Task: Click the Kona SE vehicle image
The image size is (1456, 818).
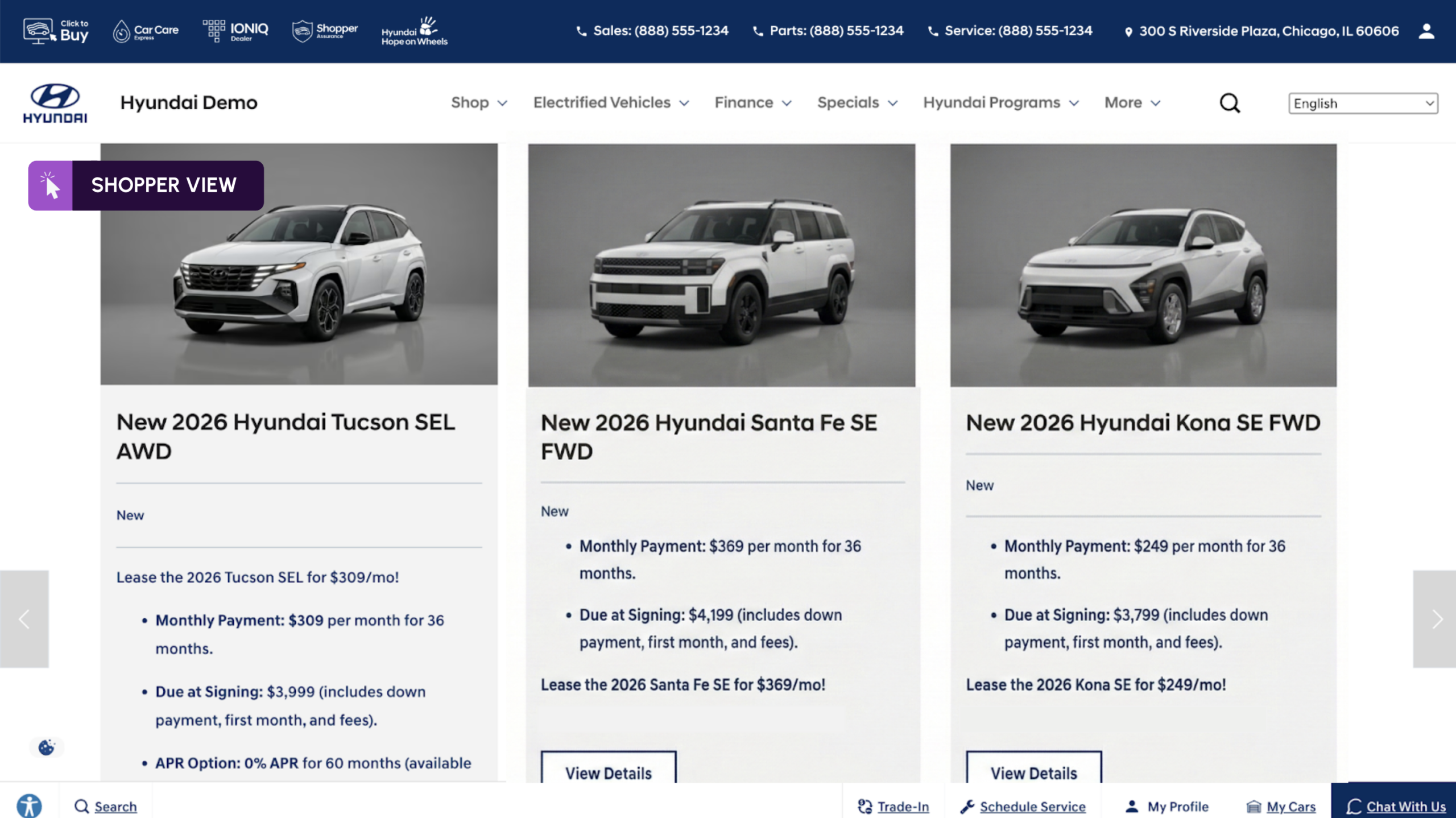Action: pos(1143,265)
